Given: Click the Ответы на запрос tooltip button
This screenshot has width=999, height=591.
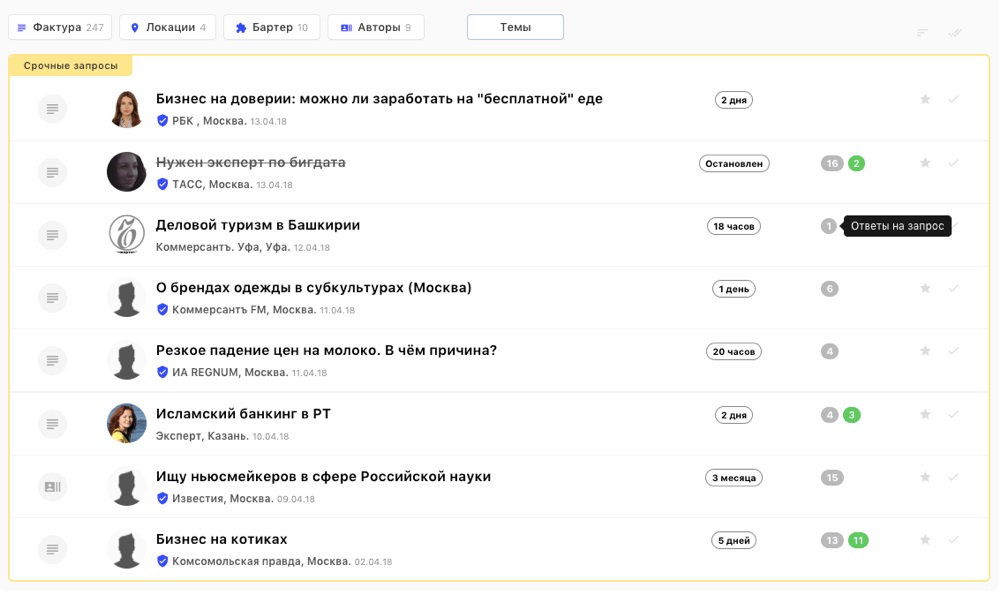Looking at the screenshot, I should click(898, 225).
